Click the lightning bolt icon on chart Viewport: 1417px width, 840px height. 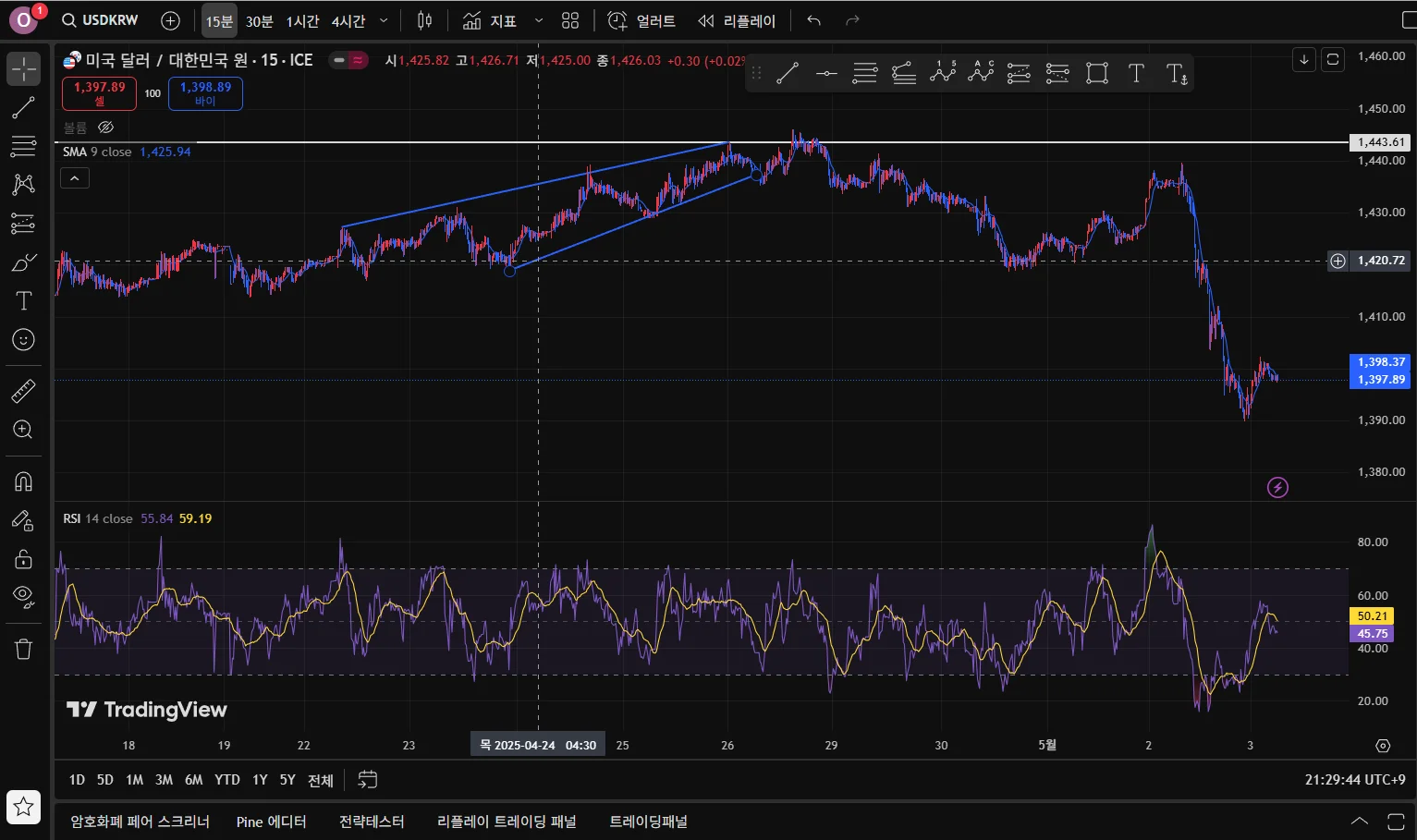tap(1277, 487)
